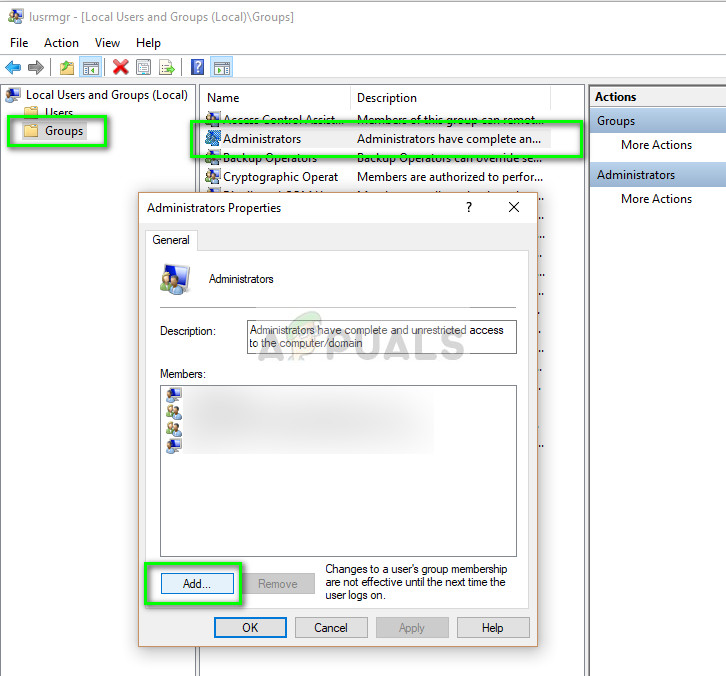
Task: Open More Actions under Administrators
Action: point(656,199)
